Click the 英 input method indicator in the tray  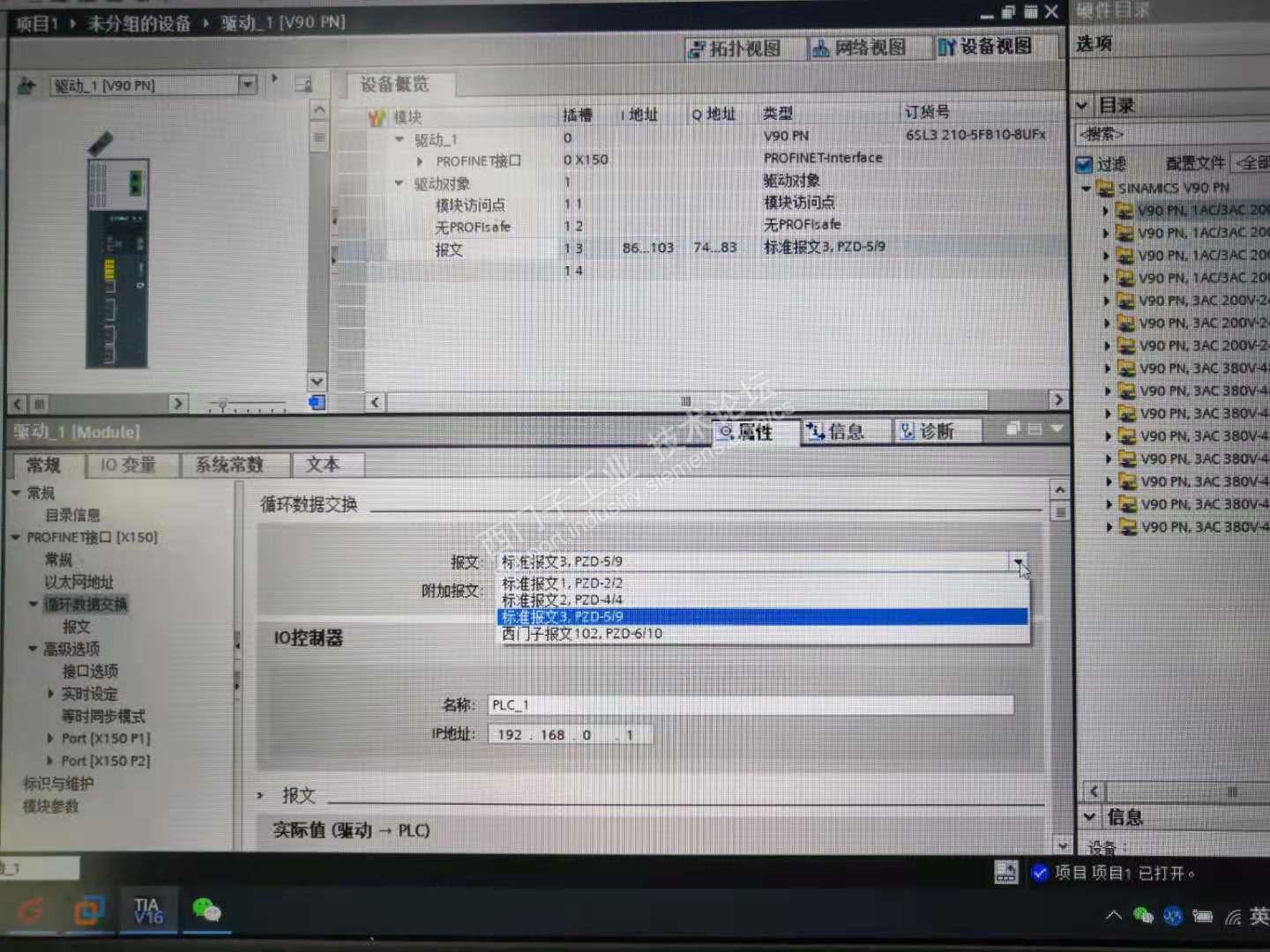pyautogui.click(x=1259, y=917)
